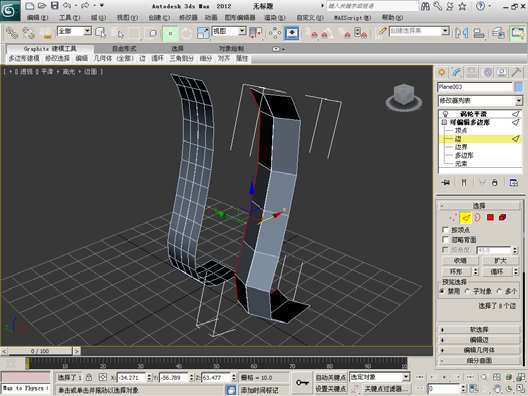The image size is (528, 396).
Task: Click Show End Result toggle icon under stack
Action: (x=464, y=183)
